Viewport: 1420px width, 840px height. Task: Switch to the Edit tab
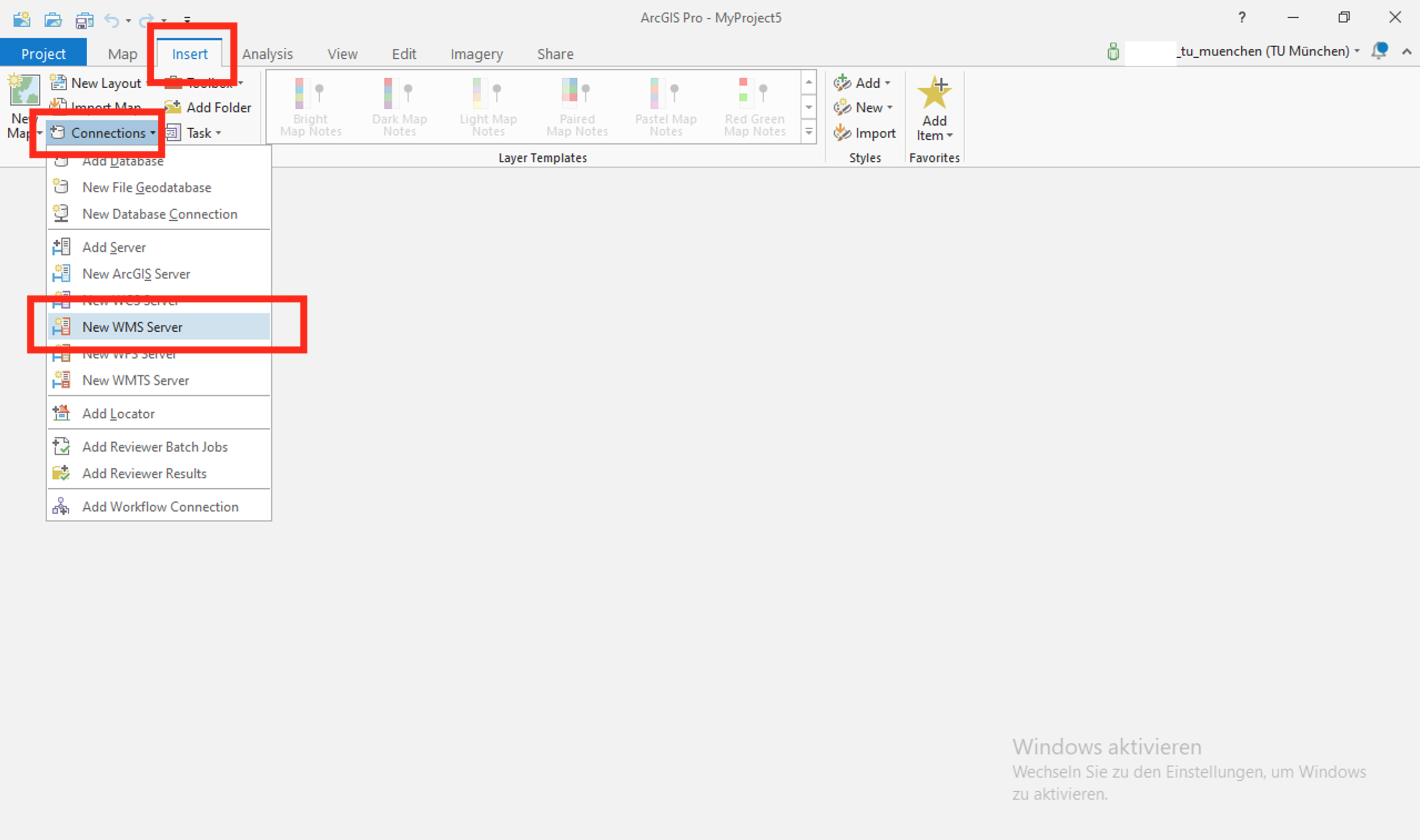click(404, 54)
